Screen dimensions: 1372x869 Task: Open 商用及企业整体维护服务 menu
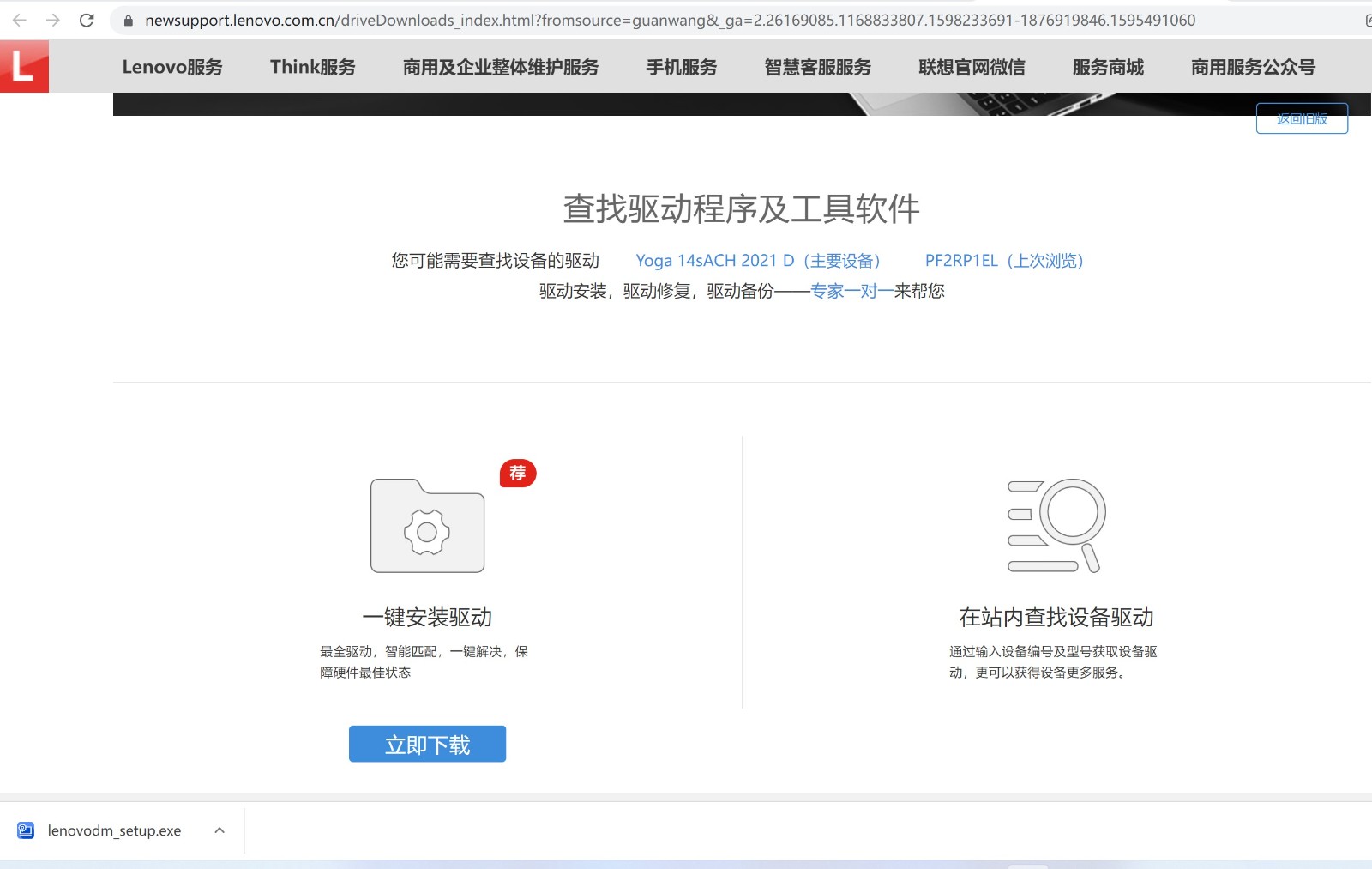[x=501, y=67]
